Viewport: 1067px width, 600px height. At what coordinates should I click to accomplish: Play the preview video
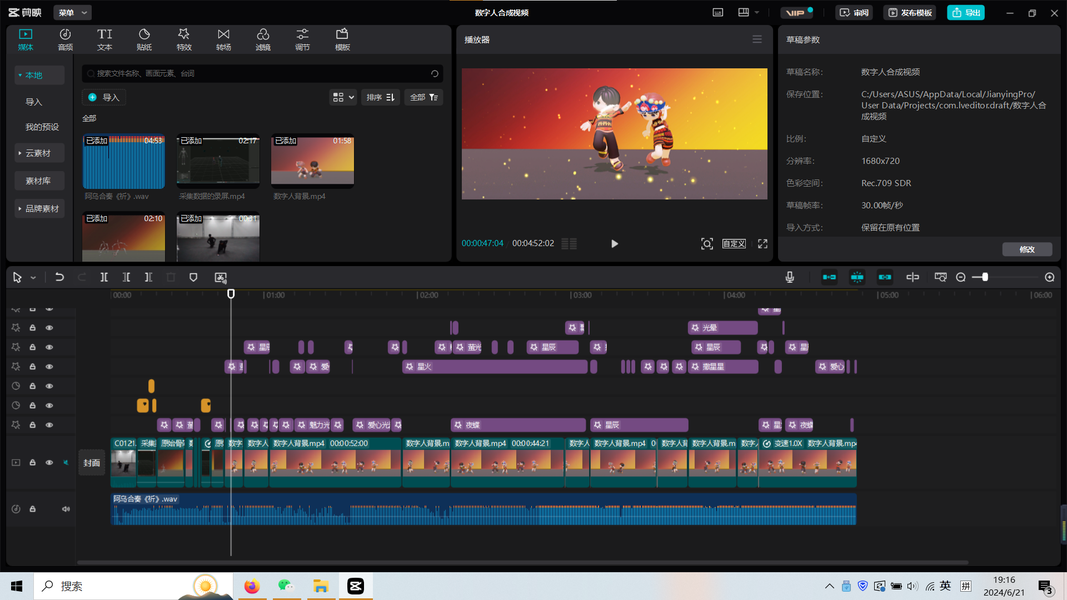coord(614,244)
